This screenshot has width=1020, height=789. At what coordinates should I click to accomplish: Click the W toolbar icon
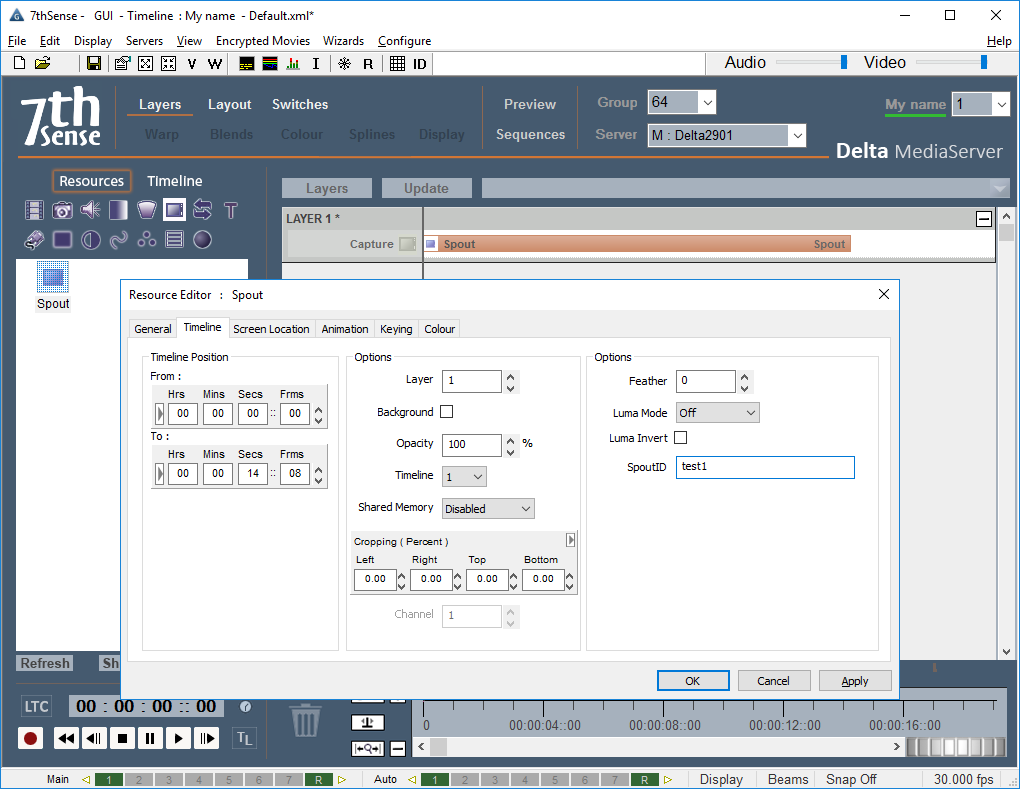point(215,64)
